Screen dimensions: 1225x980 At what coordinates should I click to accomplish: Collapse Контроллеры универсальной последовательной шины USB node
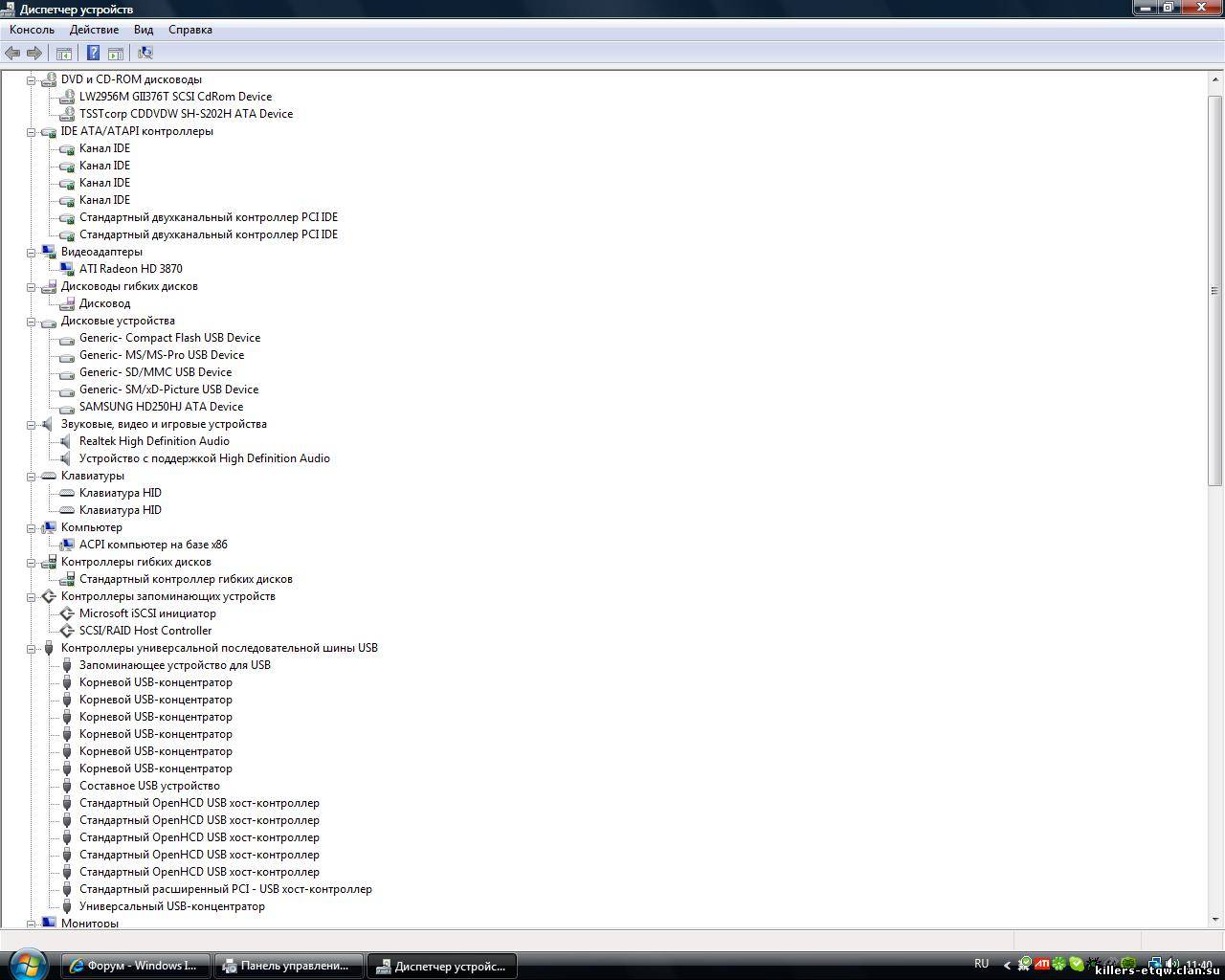tap(31, 649)
